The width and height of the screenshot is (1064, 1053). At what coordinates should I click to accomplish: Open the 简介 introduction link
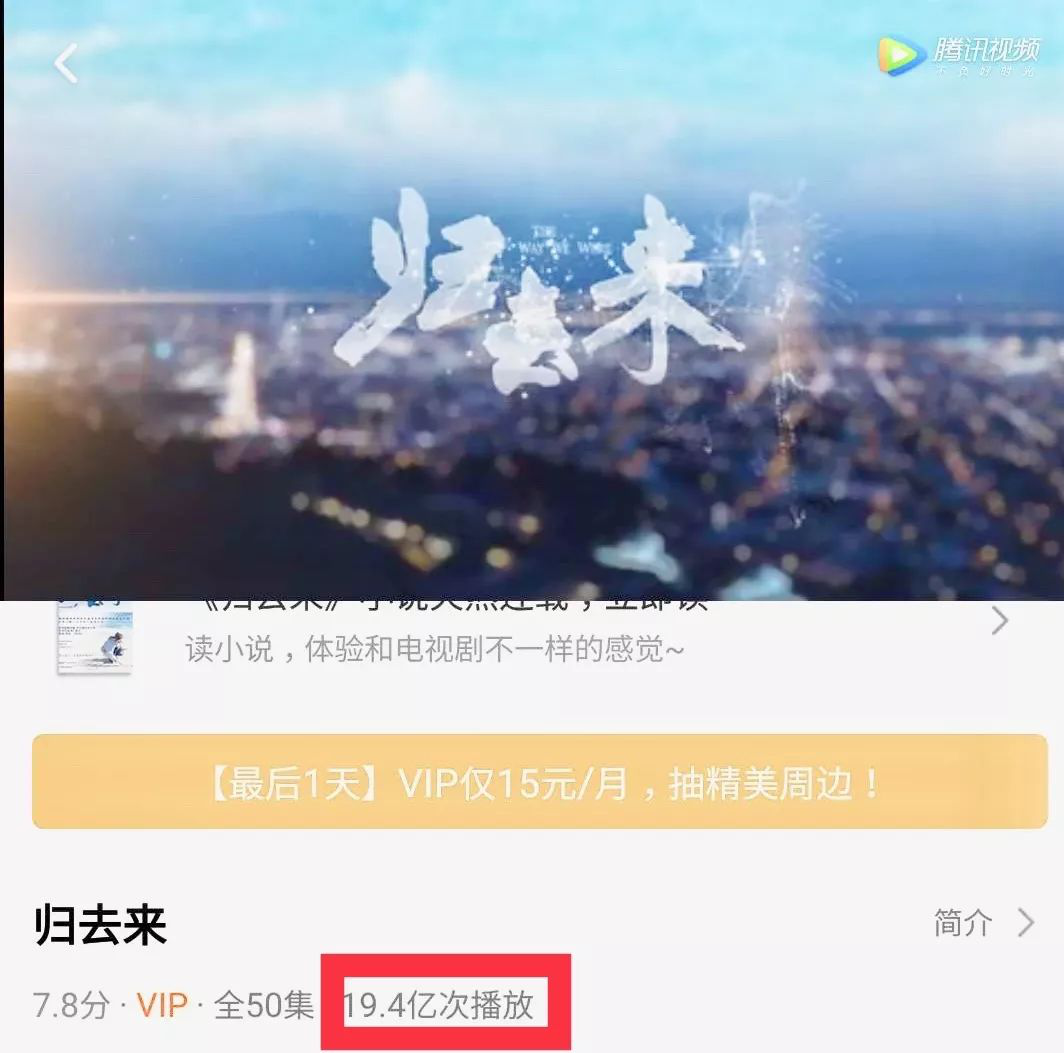[x=963, y=923]
